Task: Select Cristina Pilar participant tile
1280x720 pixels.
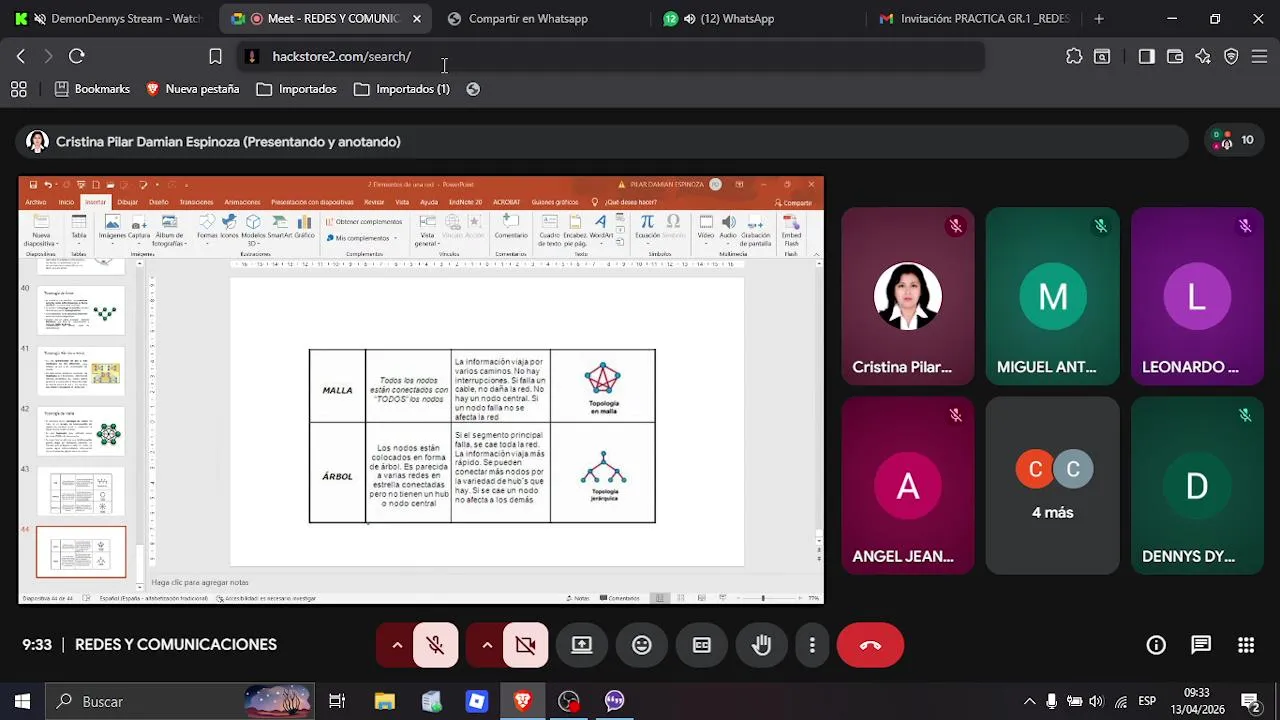Action: [907, 296]
